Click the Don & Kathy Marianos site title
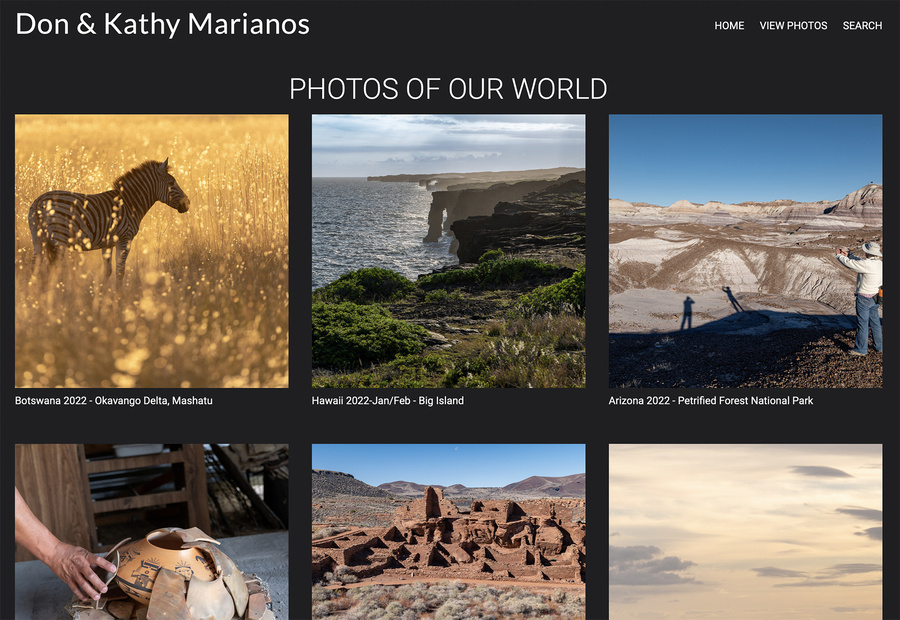 (x=162, y=24)
